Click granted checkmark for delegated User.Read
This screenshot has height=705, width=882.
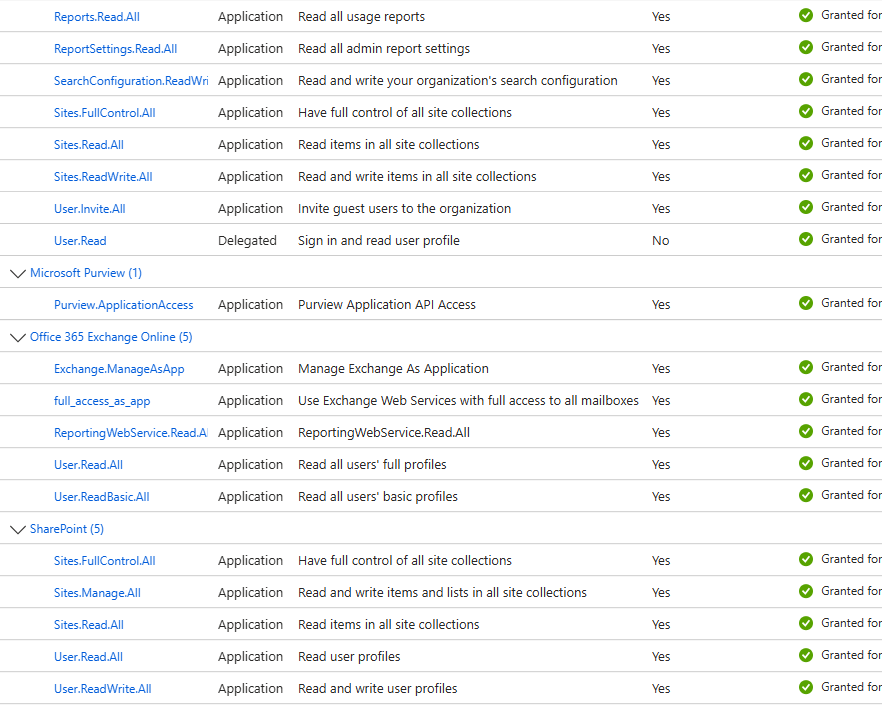click(x=806, y=239)
